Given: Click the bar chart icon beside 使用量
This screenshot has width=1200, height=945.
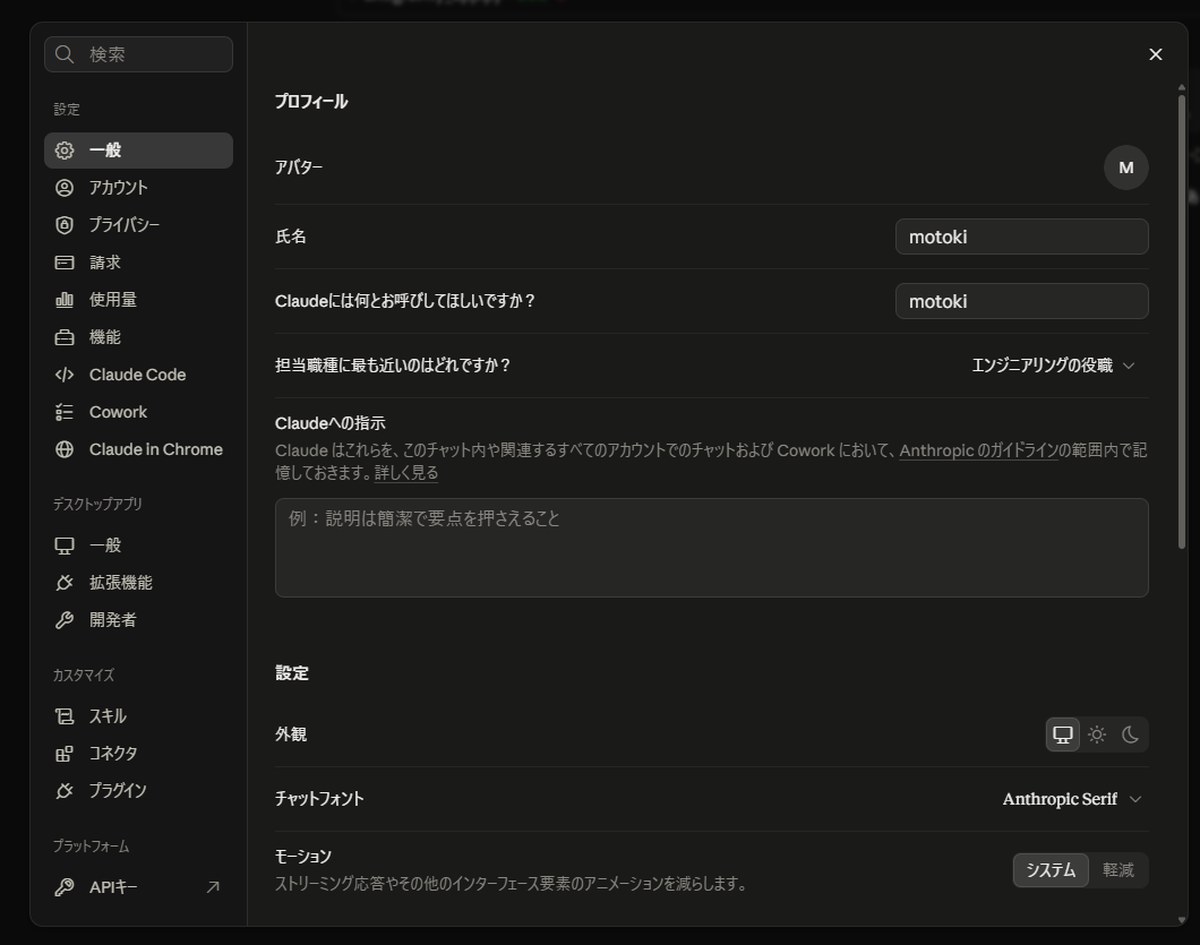Looking at the screenshot, I should (x=65, y=299).
